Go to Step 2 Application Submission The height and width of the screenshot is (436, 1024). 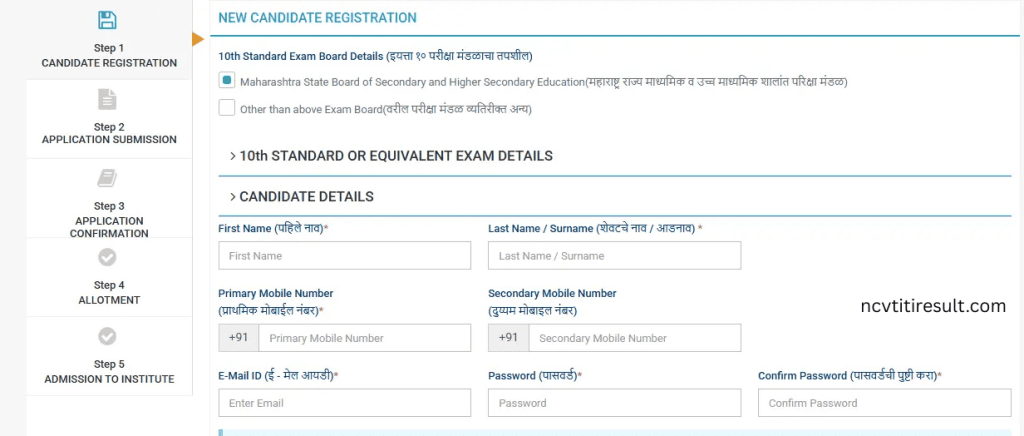click(x=108, y=133)
